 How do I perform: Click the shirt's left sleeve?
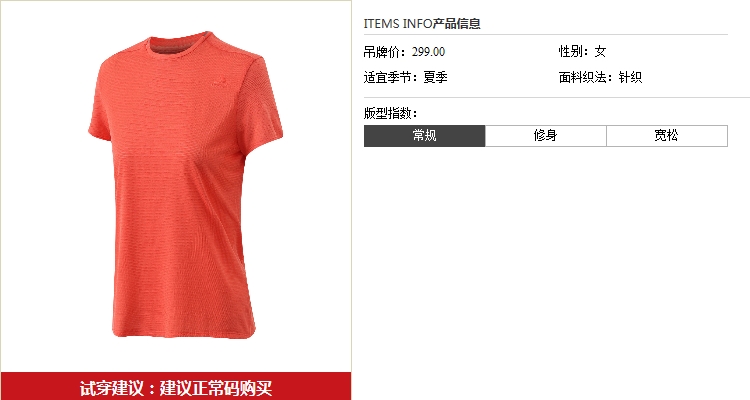click(101, 106)
